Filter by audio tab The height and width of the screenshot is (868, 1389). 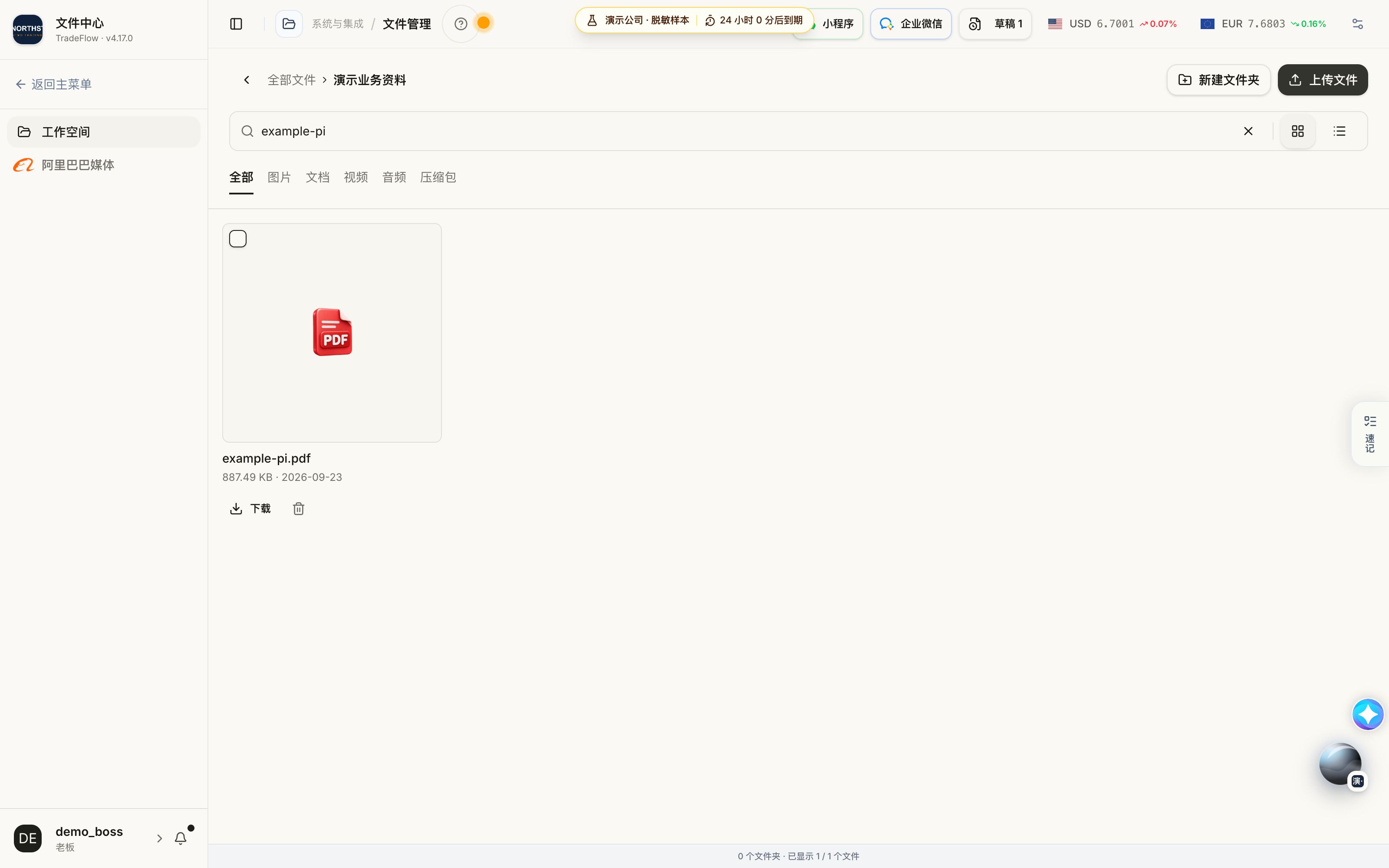pos(394,178)
